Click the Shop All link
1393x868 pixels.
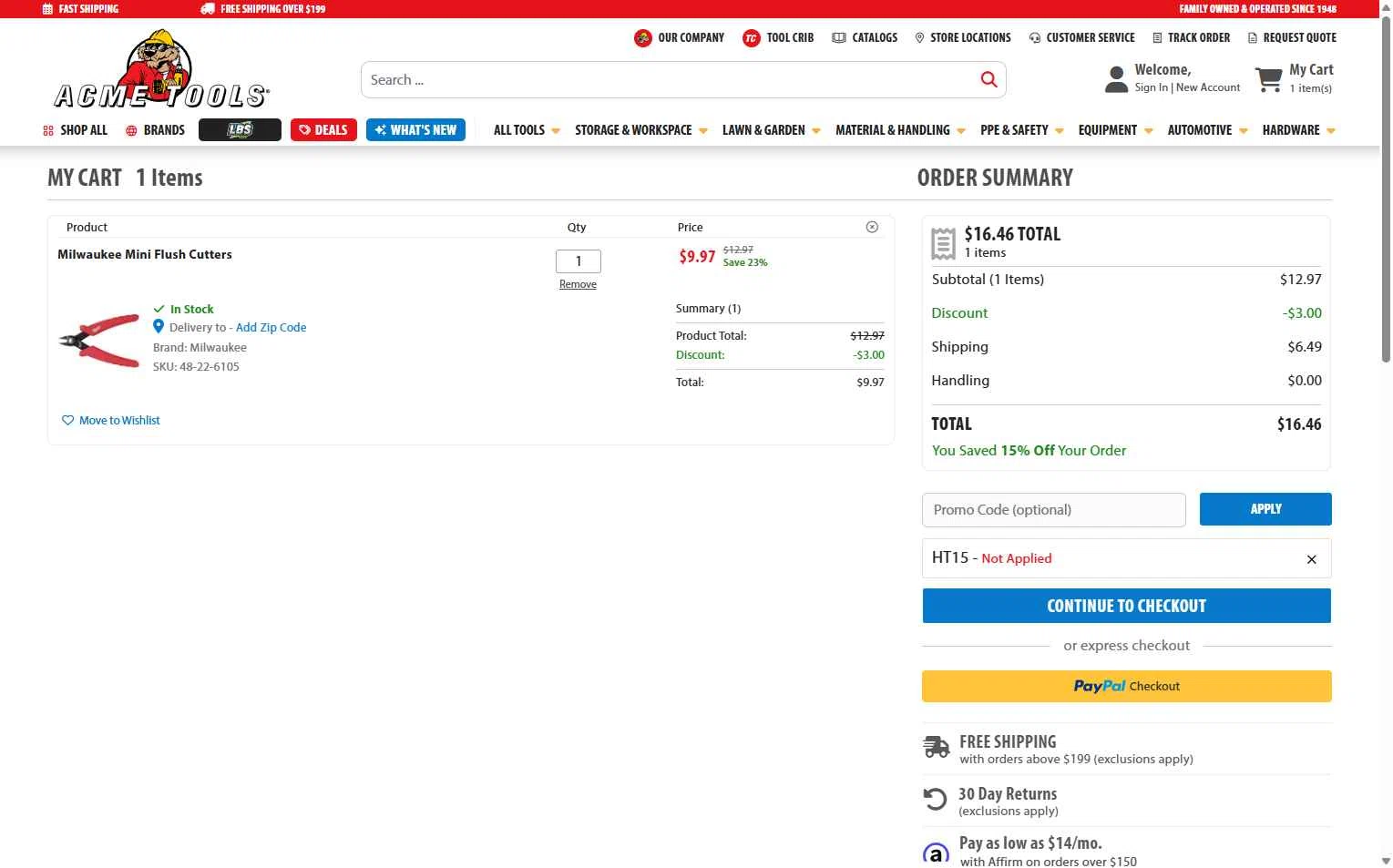pos(84,130)
